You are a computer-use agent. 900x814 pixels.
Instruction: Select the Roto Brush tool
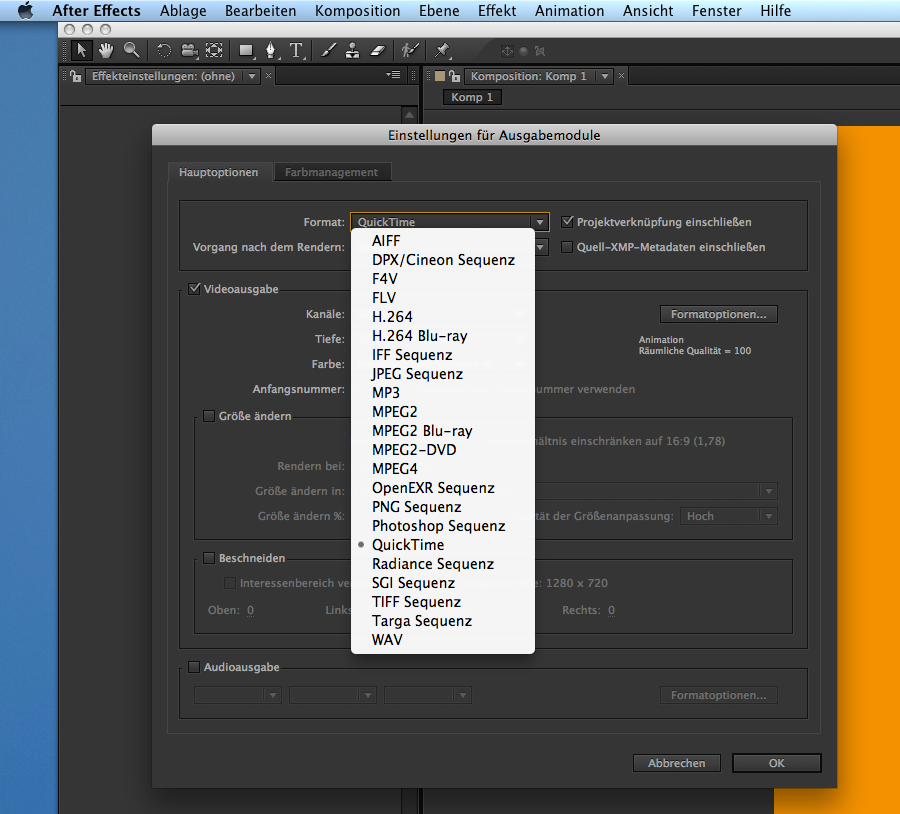[409, 51]
